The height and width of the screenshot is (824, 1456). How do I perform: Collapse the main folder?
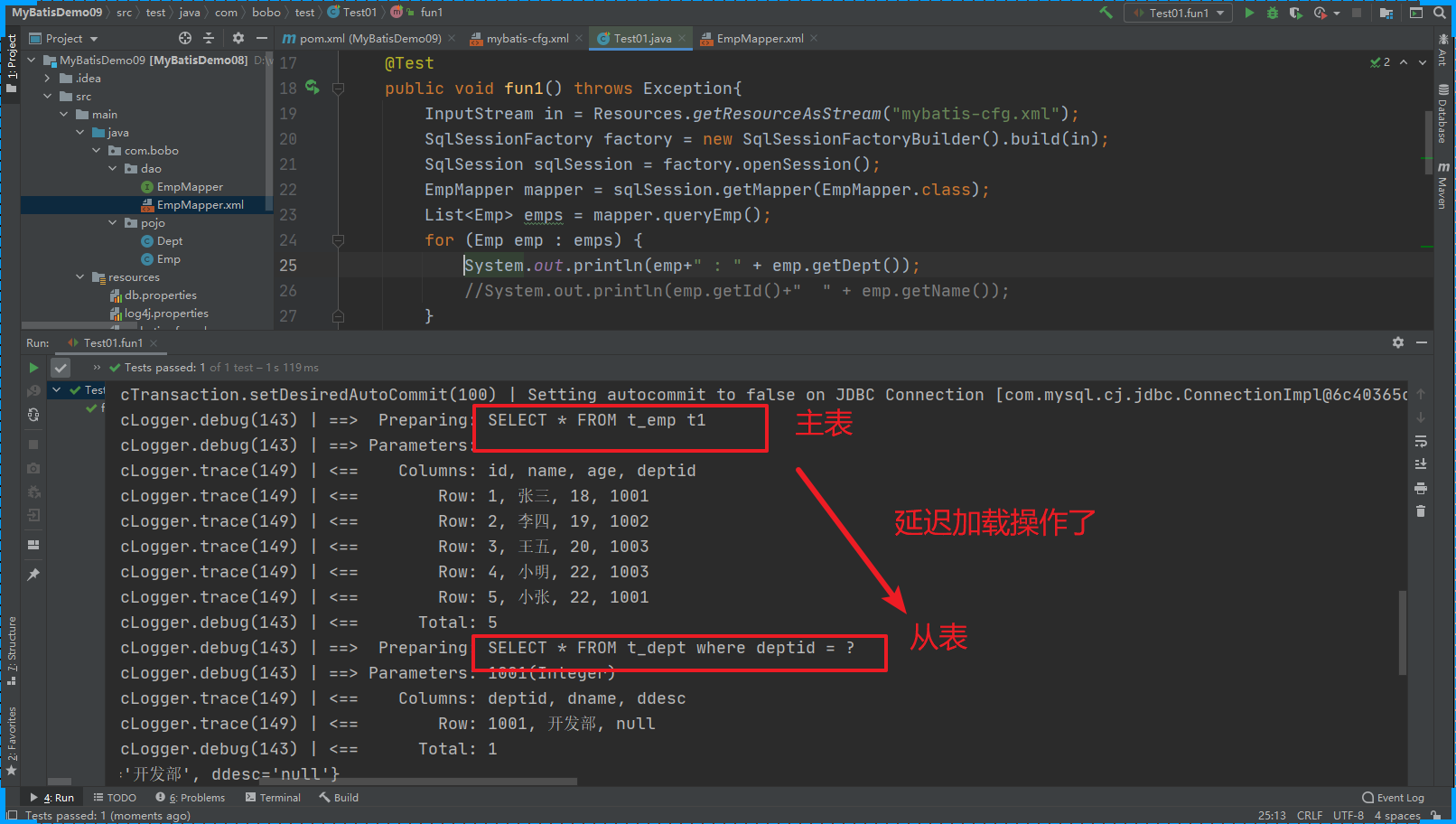click(64, 115)
